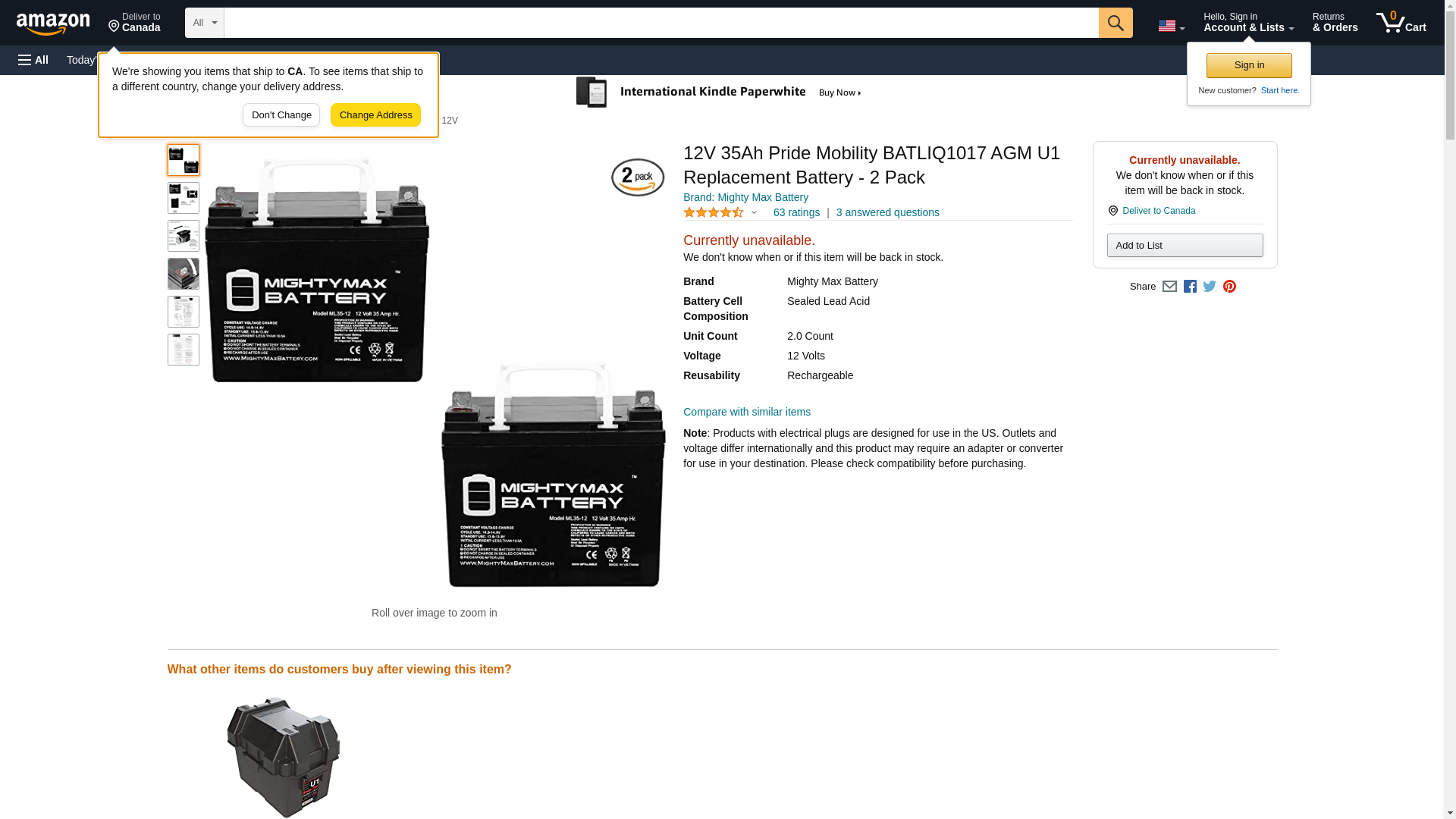Click the Amazon logo
Screen dimensions: 1456x819
pyautogui.click(x=53, y=24)
